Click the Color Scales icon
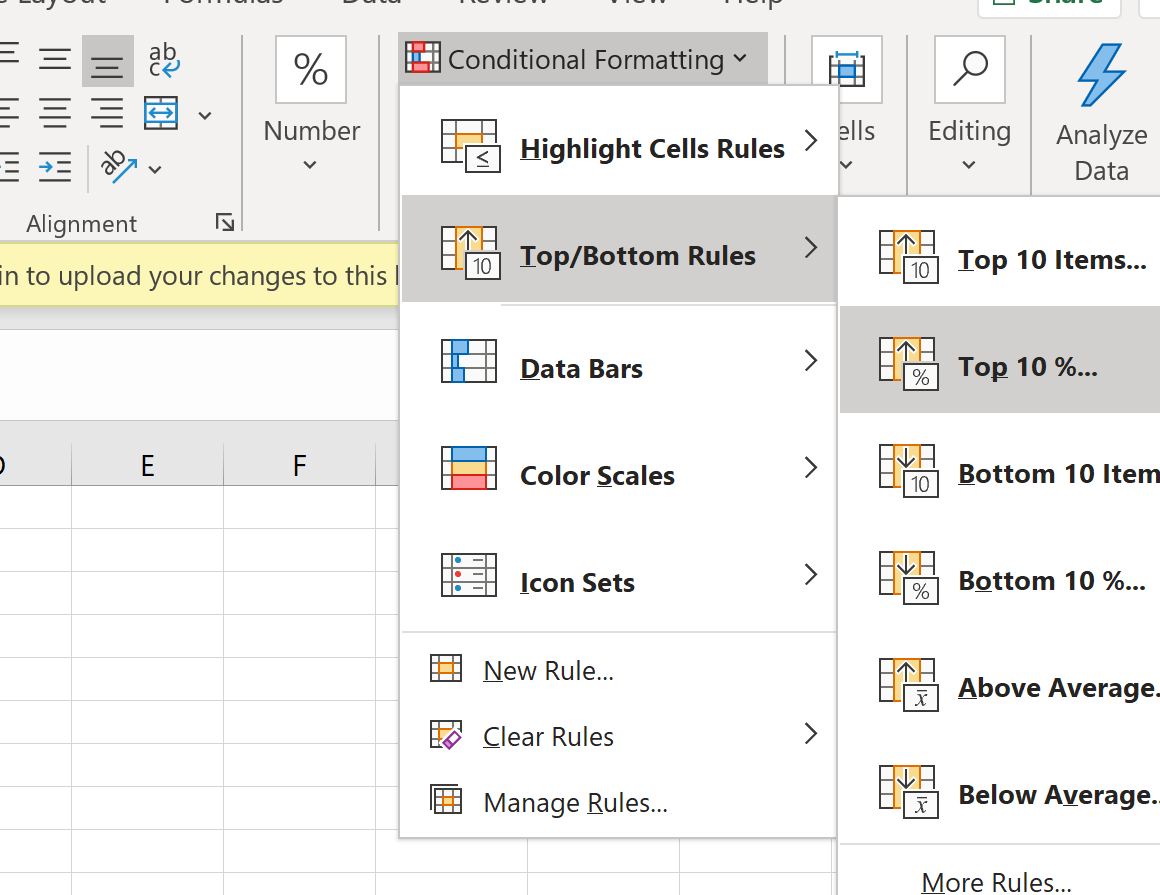The width and height of the screenshot is (1160, 895). coord(469,468)
